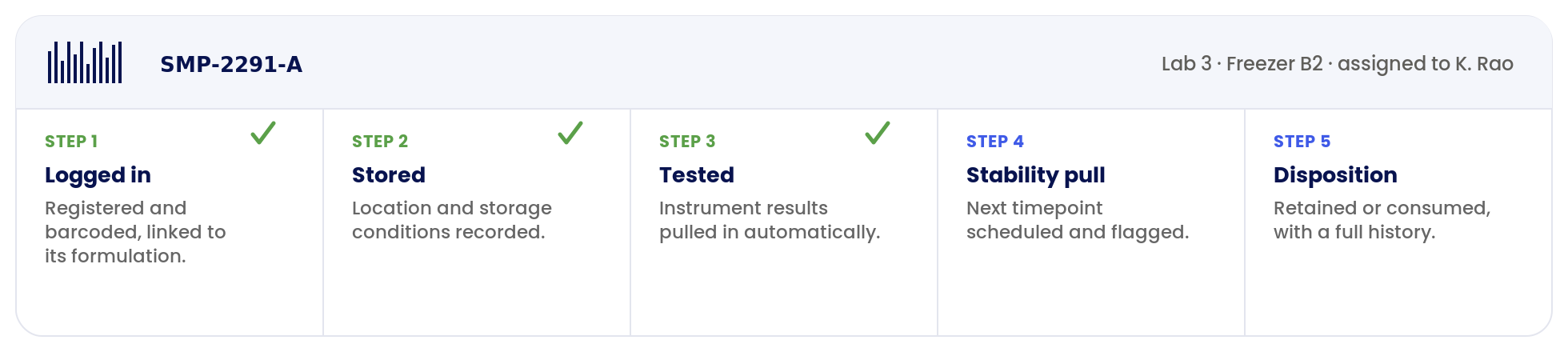
Task: Click the green checkmark on Step 1
Action: click(x=263, y=133)
